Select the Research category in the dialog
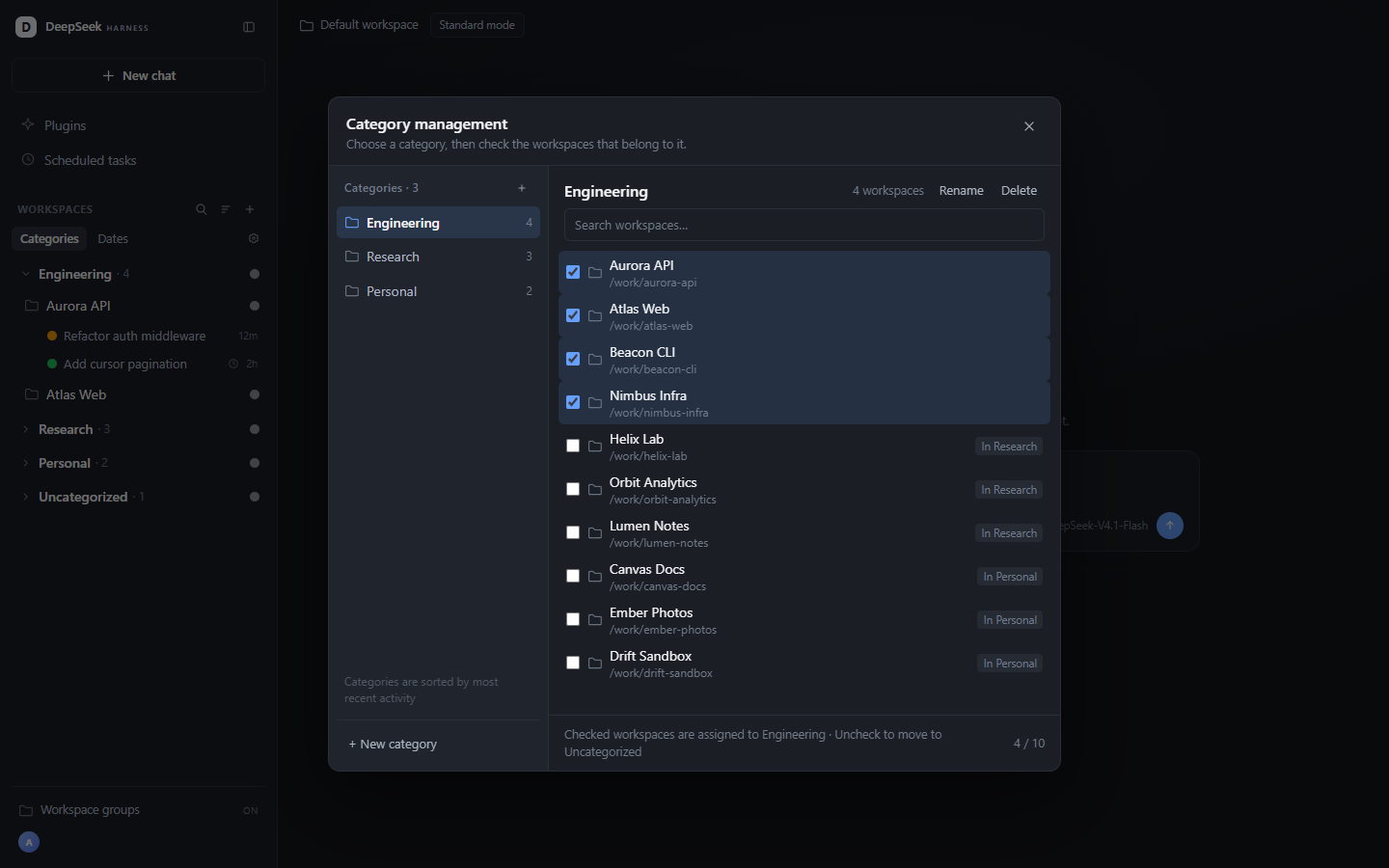 pos(438,257)
